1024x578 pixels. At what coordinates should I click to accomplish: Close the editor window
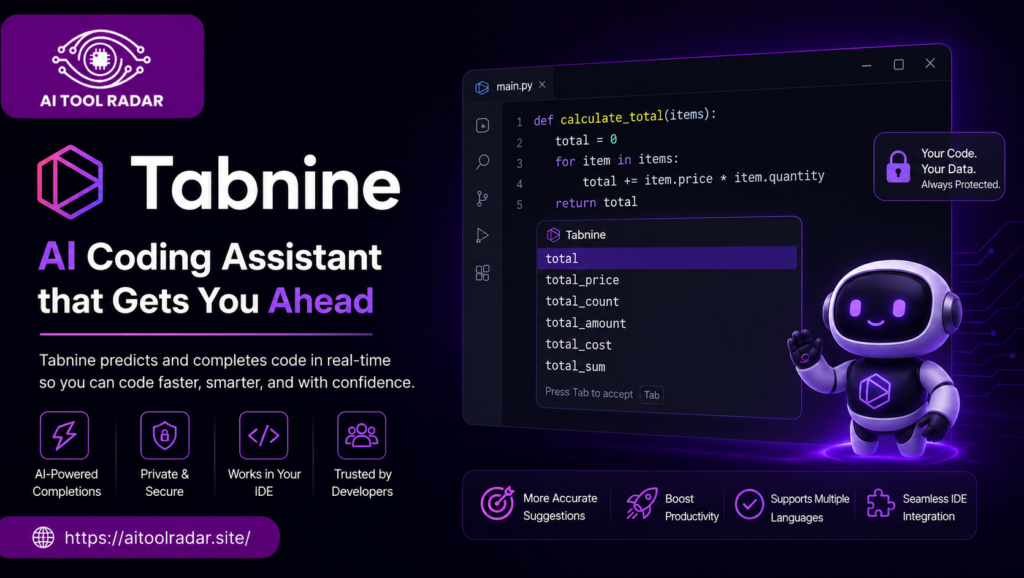point(930,63)
